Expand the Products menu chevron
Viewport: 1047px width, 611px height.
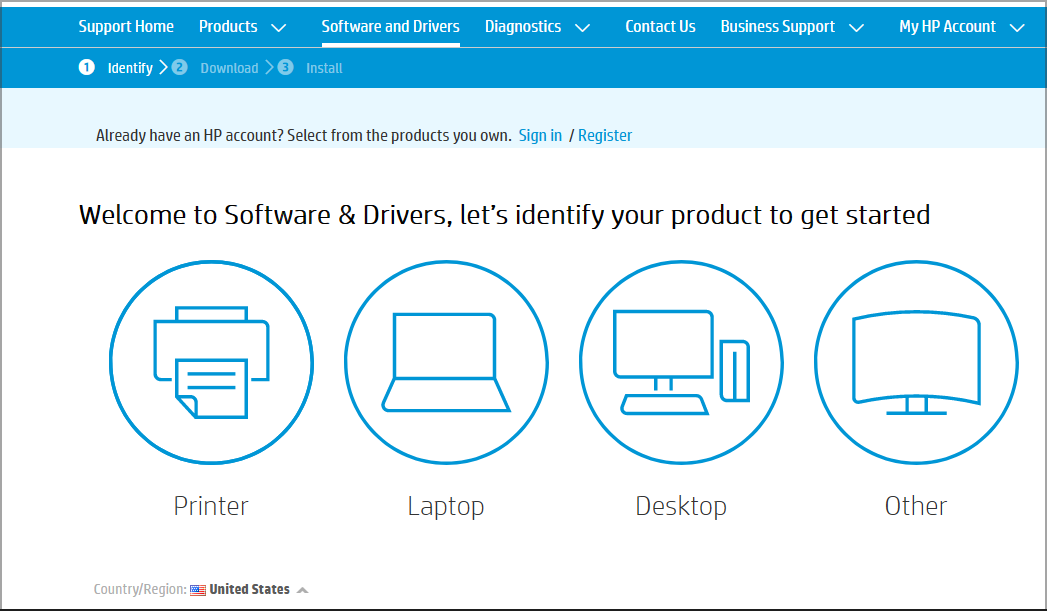[x=278, y=28]
